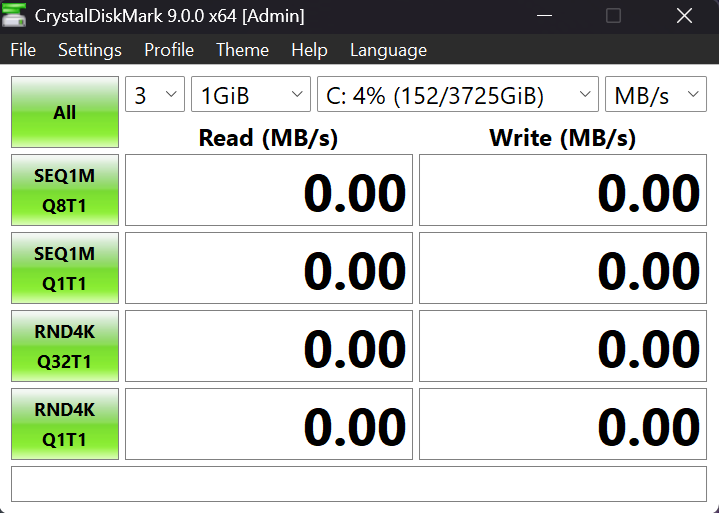Click the empty comment field at bottom
The height and width of the screenshot is (513, 719).
[x=359, y=484]
